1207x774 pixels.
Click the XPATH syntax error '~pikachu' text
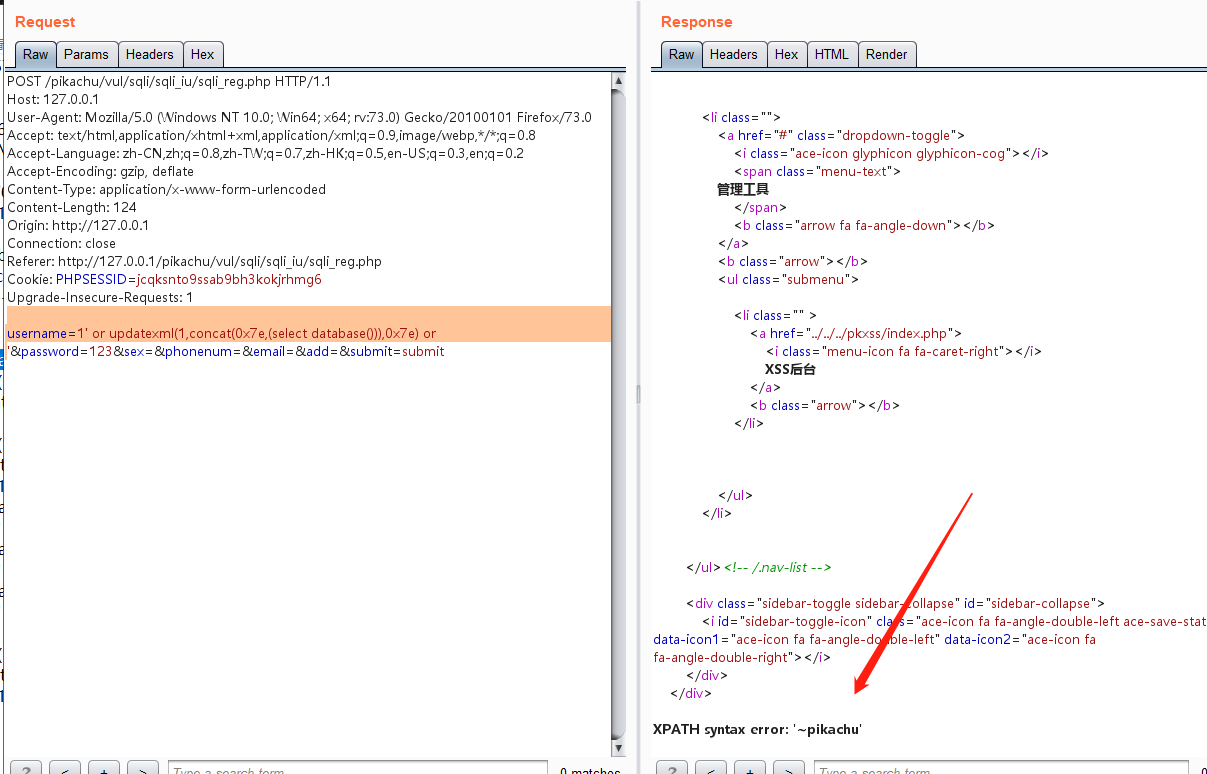point(757,729)
